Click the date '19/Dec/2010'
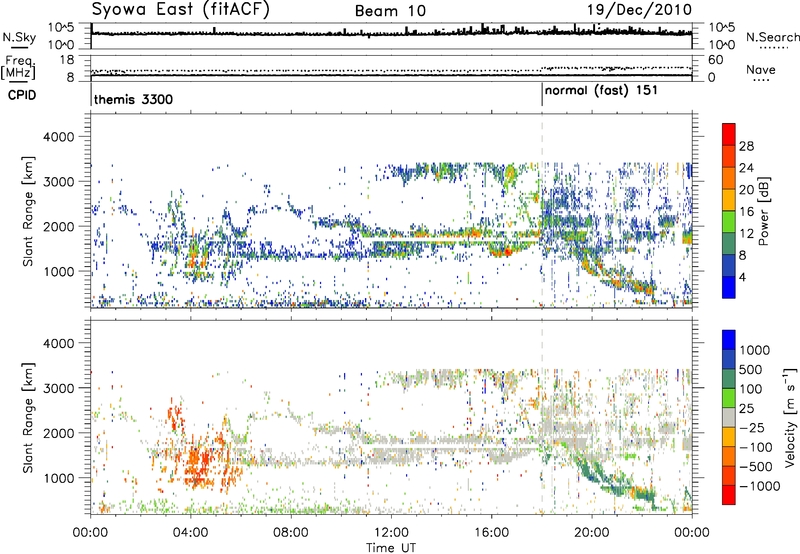800x554 pixels. pos(639,10)
